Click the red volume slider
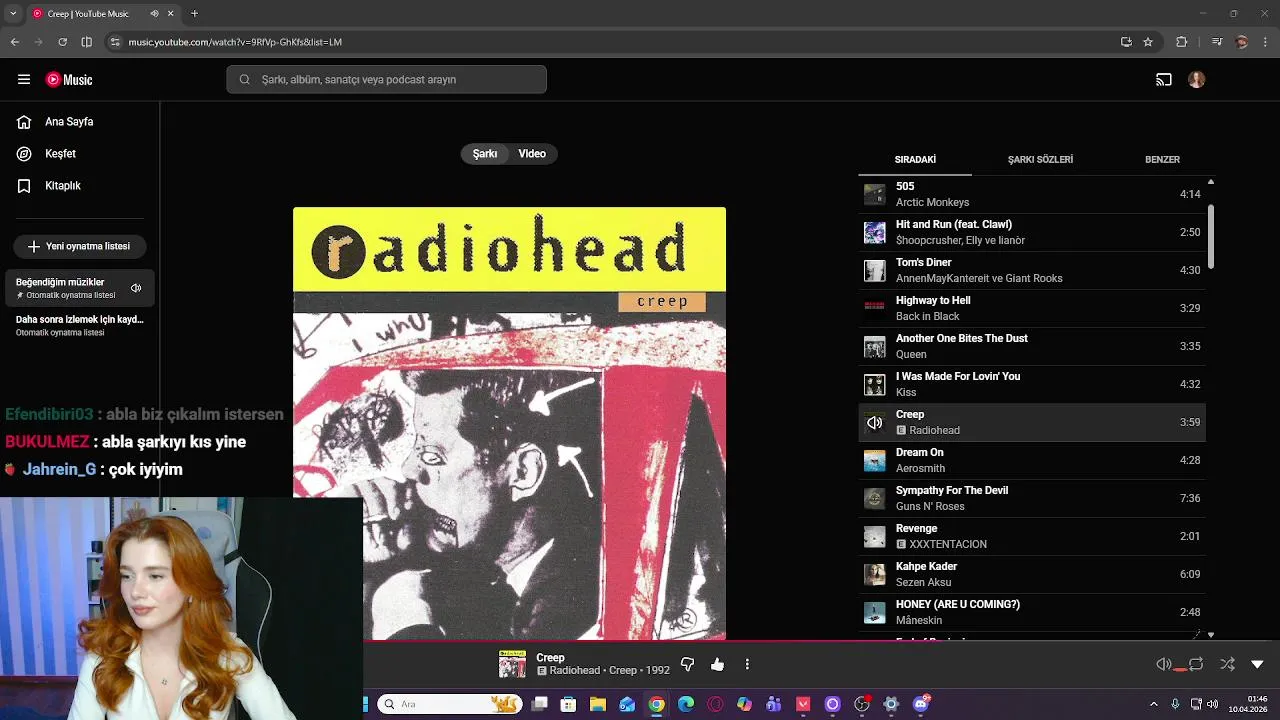 [x=1180, y=669]
